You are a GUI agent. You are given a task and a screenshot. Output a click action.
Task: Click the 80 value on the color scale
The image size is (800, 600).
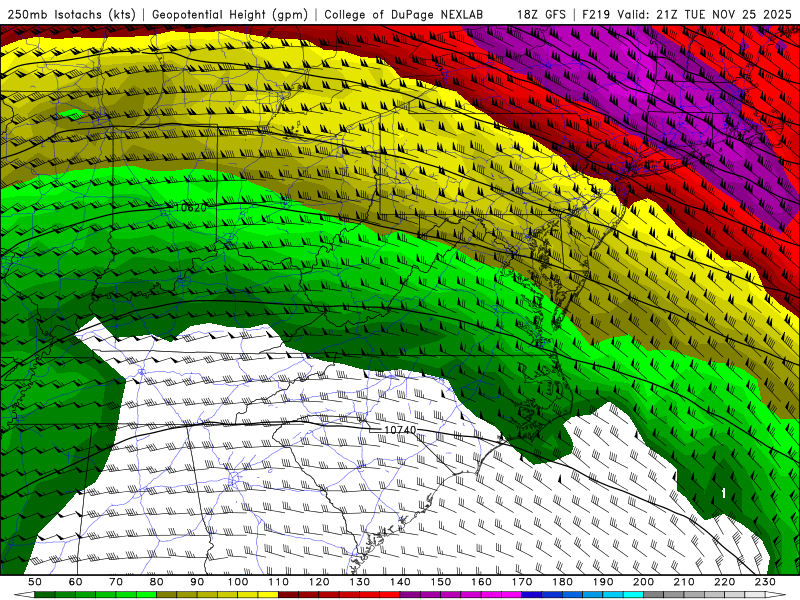pyautogui.click(x=157, y=582)
